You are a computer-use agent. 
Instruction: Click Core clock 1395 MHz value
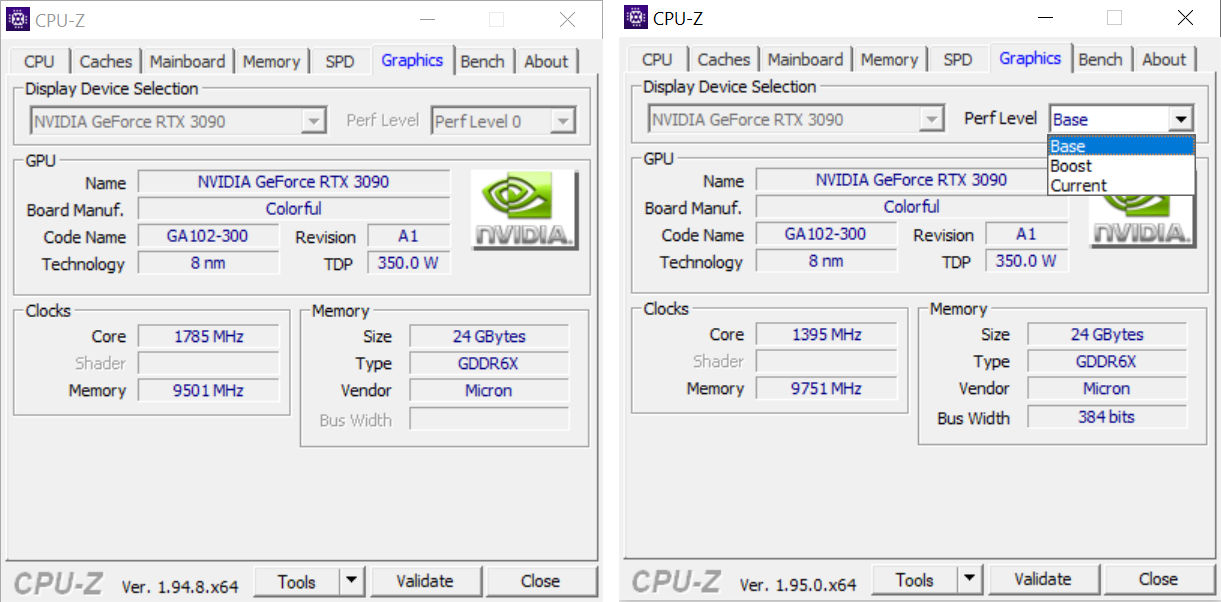pyautogui.click(x=826, y=334)
